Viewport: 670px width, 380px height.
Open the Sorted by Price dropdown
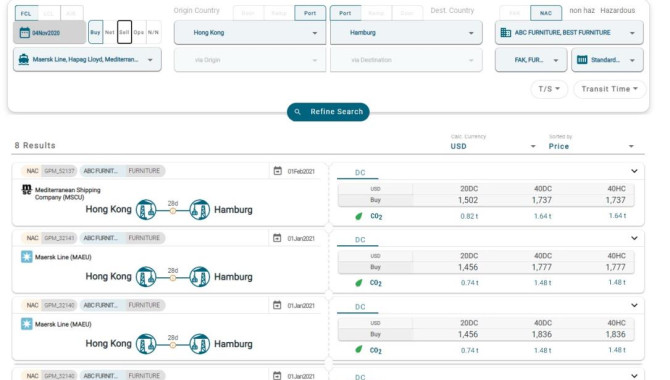pyautogui.click(x=591, y=146)
